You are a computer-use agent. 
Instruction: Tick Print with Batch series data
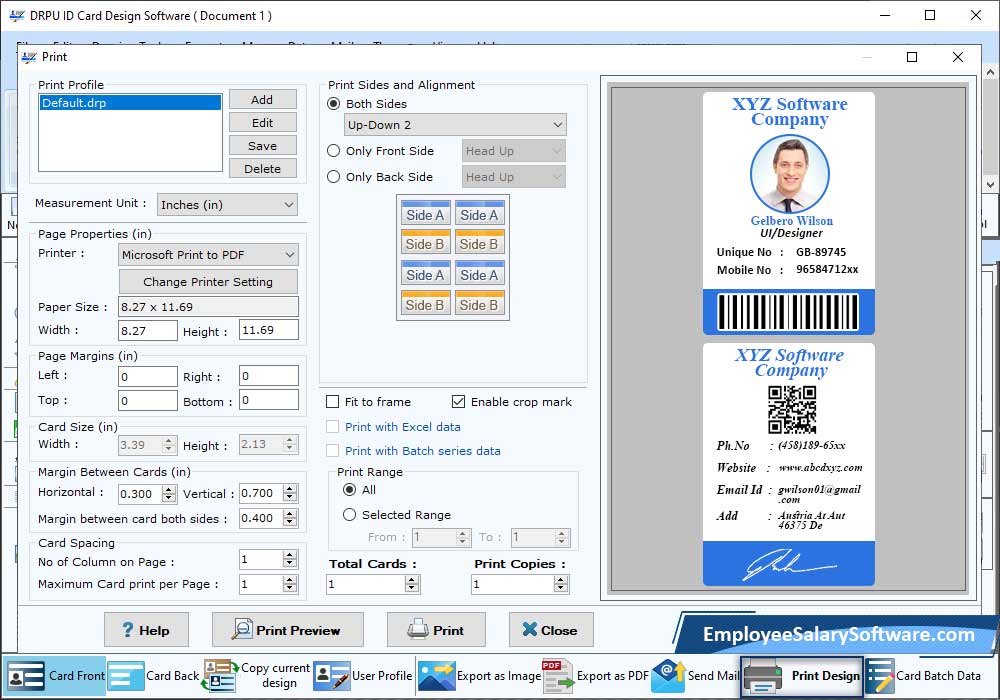click(x=332, y=451)
